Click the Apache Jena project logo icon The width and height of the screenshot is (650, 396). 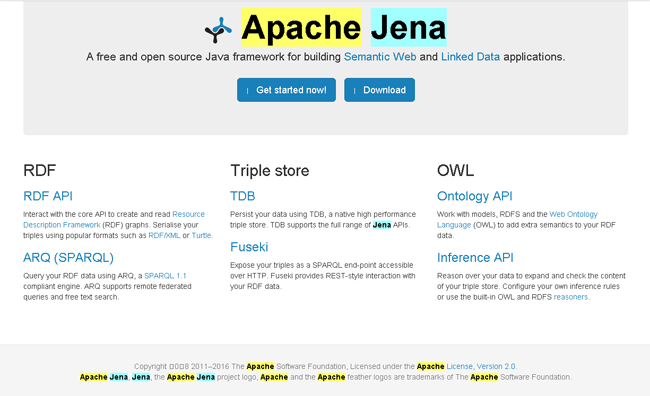click(x=218, y=29)
